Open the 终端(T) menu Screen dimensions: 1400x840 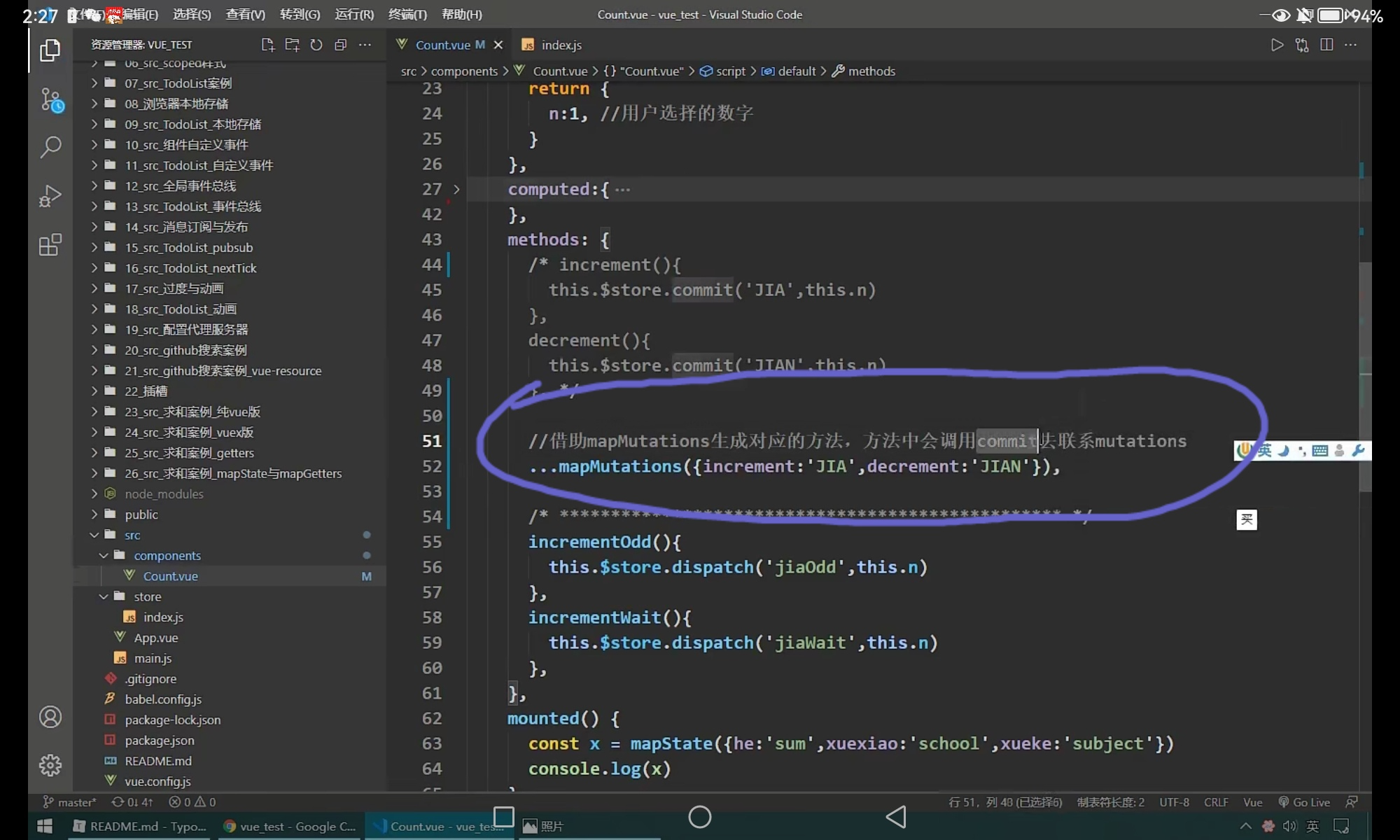[407, 14]
